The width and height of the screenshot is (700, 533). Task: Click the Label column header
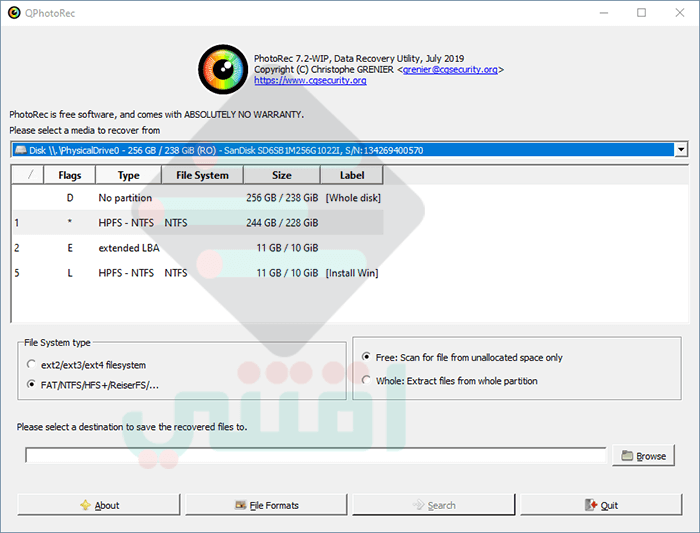coord(352,175)
